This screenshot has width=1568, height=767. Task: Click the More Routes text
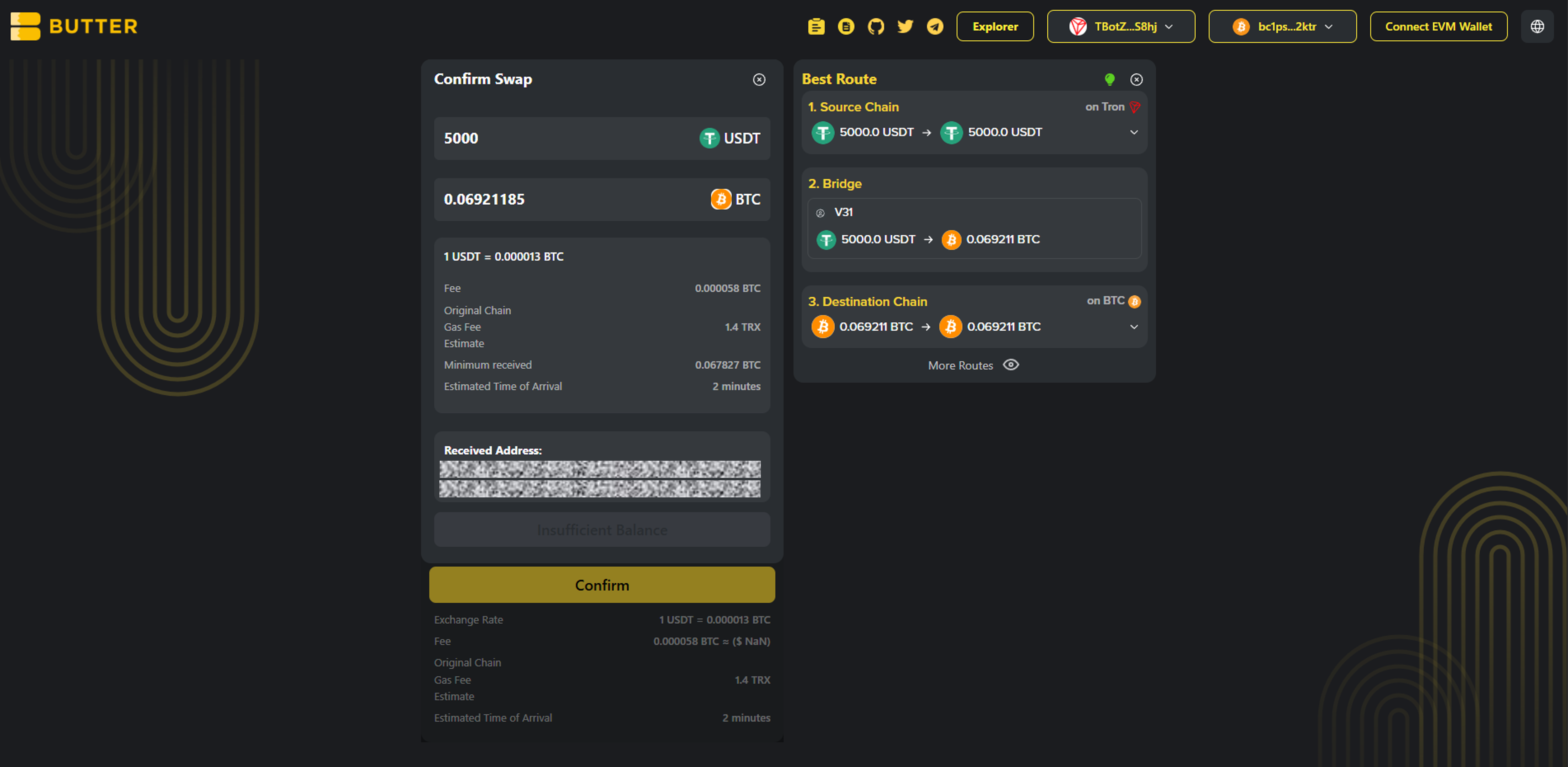[x=960, y=365]
